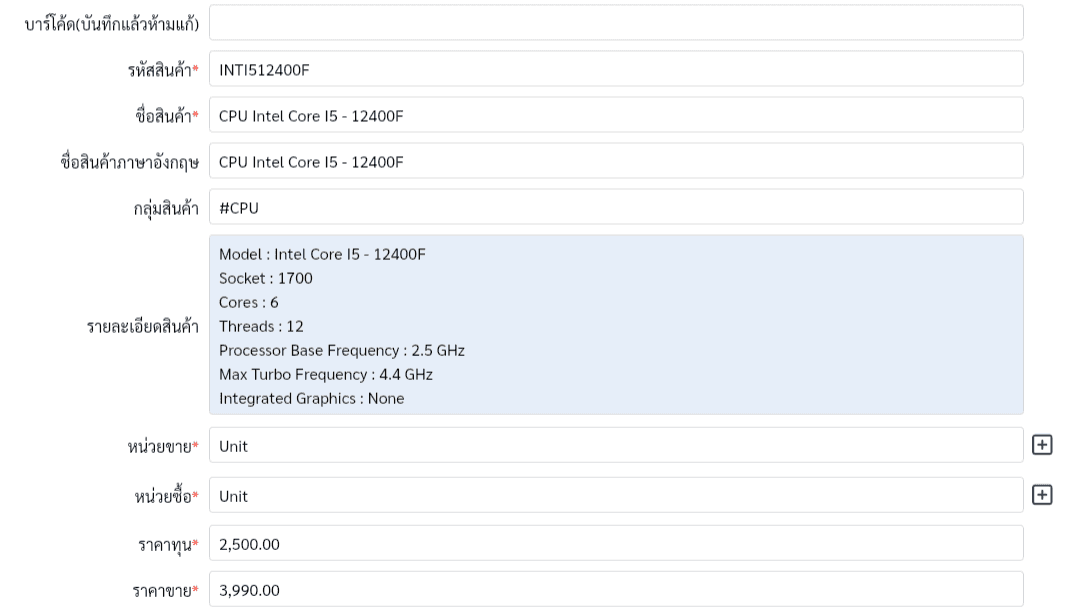This screenshot has width=1068, height=615.
Task: Click the 'Model : Intel Core I5 - 12400F' line
Action: click(x=322, y=255)
